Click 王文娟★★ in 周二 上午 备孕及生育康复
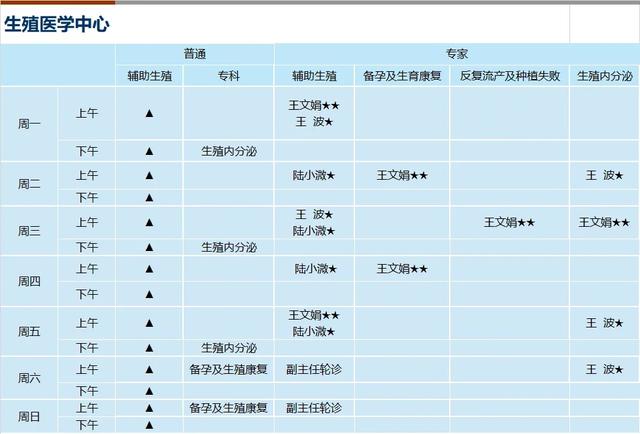640x434 pixels. 402,176
